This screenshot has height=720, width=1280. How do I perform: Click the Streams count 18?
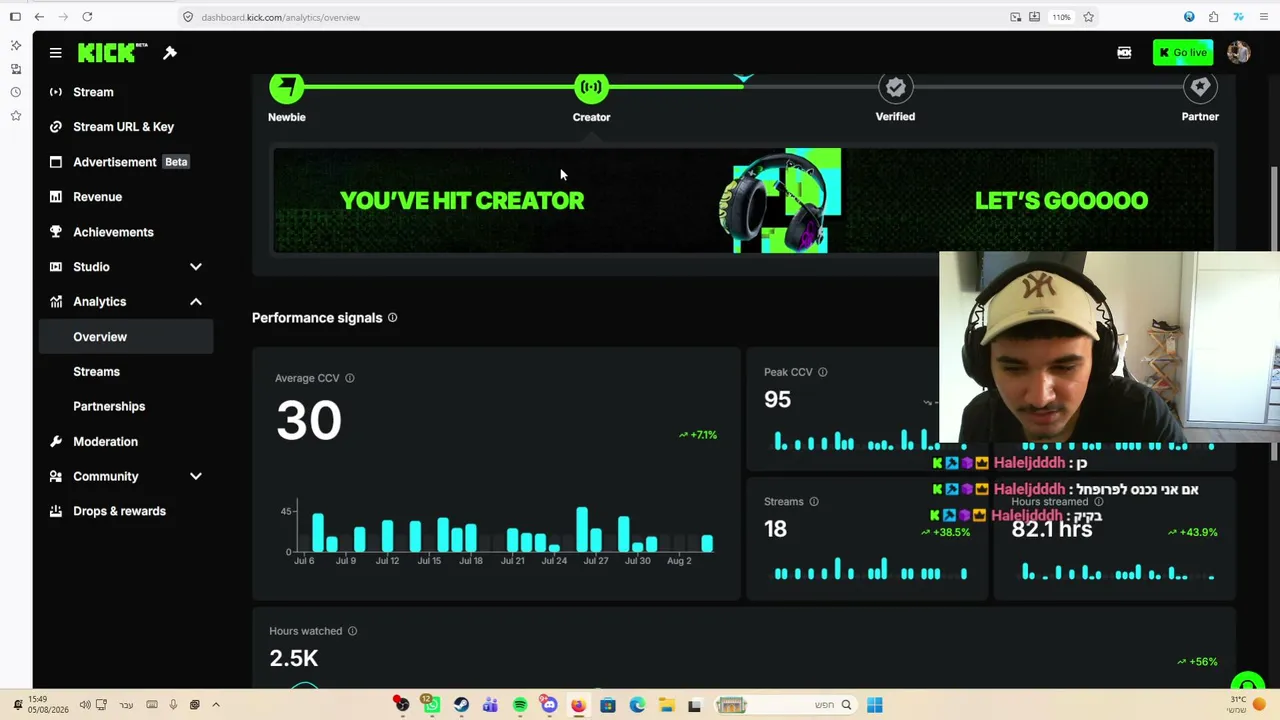tap(775, 529)
